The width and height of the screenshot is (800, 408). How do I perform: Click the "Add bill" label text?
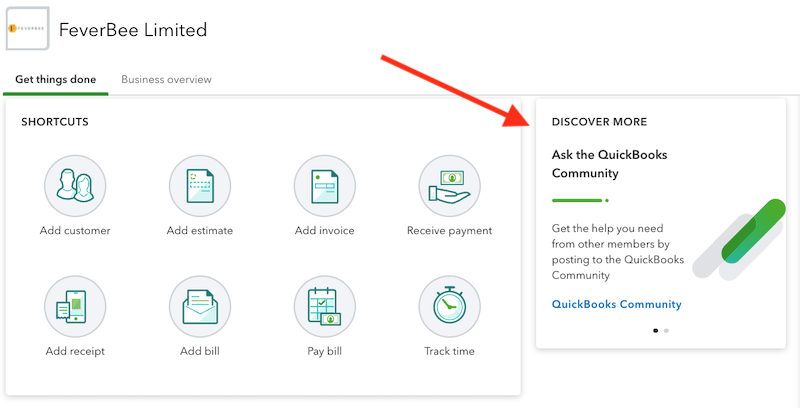200,351
